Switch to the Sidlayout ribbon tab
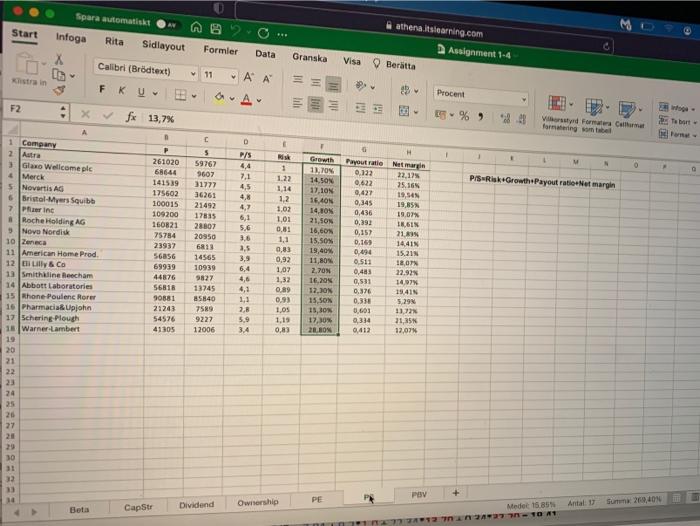 tap(163, 46)
